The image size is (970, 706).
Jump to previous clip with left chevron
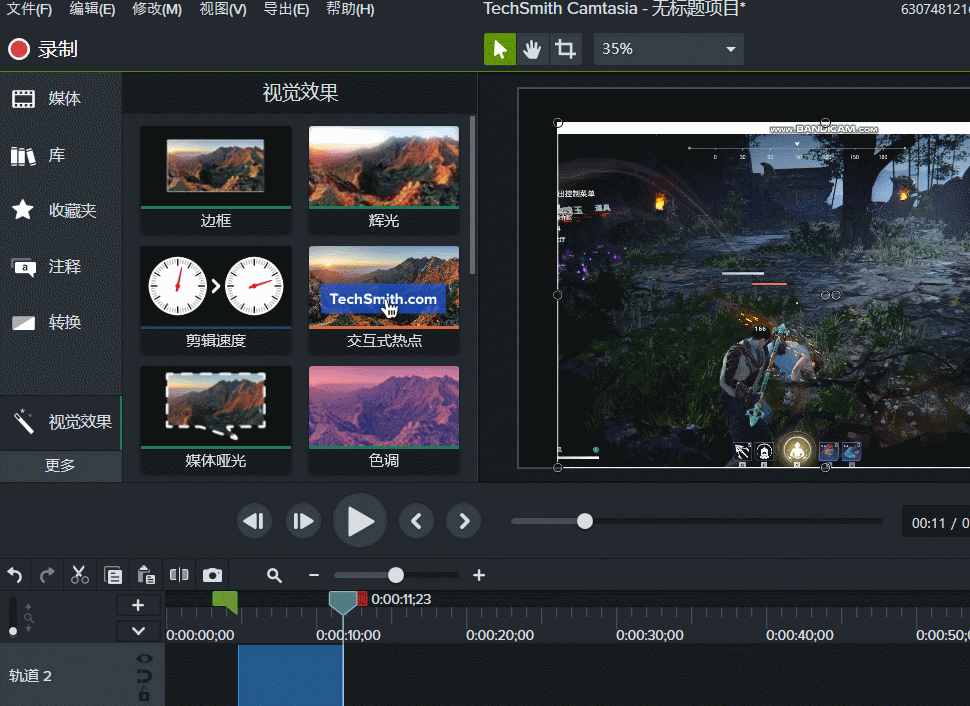pyautogui.click(x=416, y=521)
